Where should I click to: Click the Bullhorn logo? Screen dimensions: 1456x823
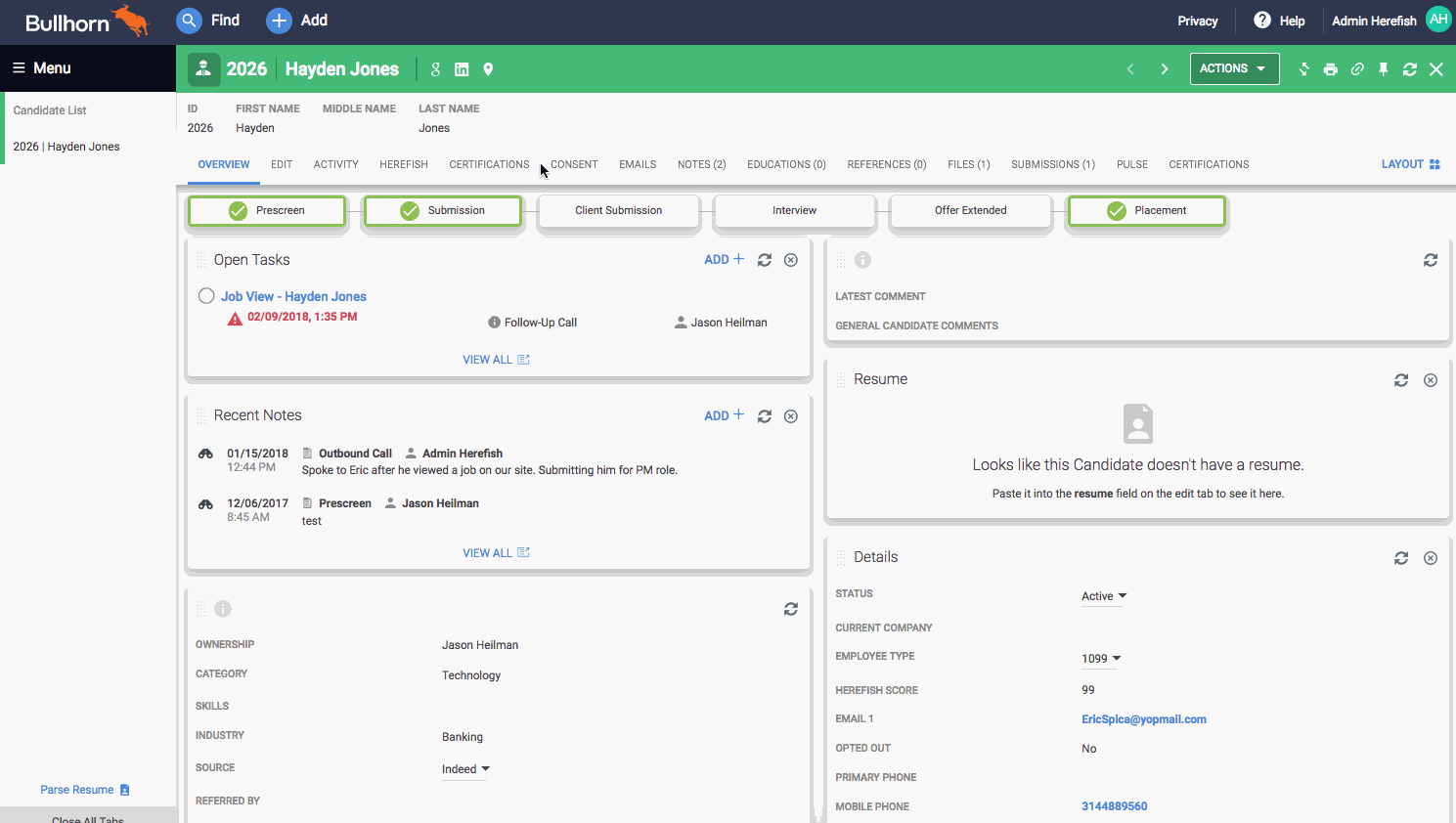click(87, 21)
